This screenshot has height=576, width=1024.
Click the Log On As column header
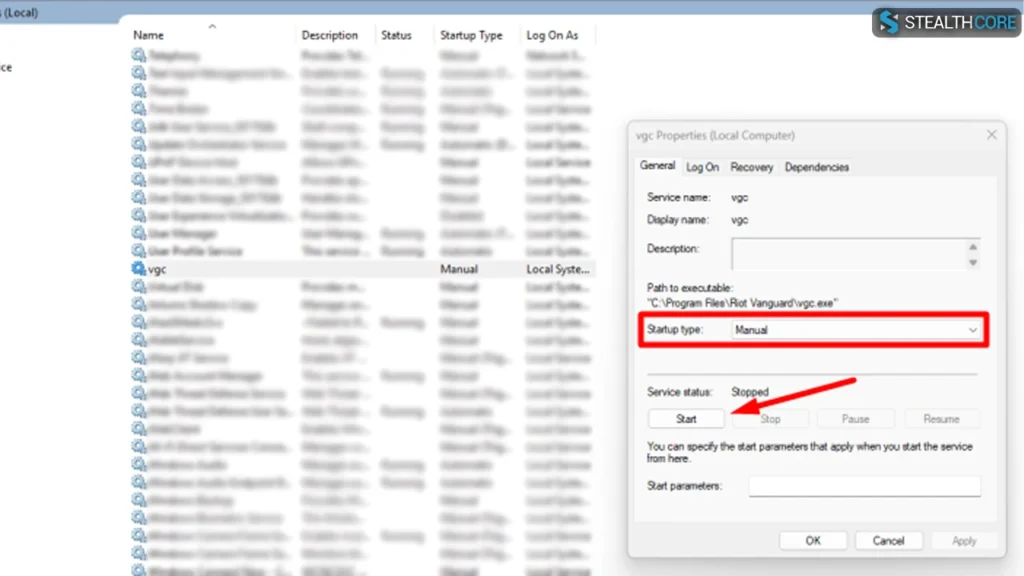tap(552, 35)
